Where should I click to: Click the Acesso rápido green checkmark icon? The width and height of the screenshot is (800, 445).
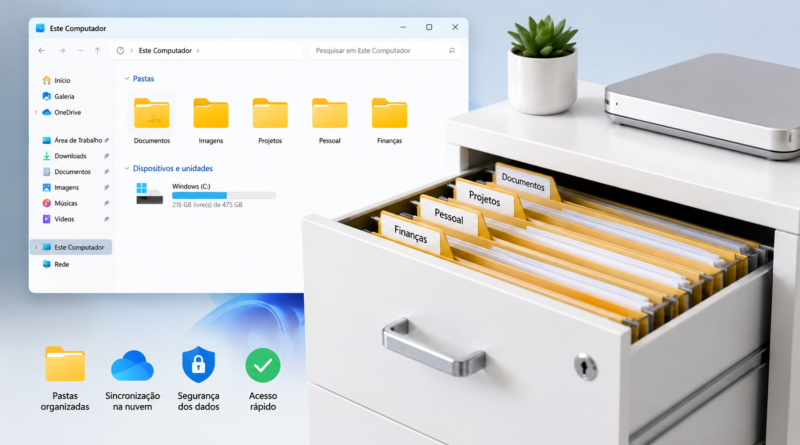click(x=263, y=365)
